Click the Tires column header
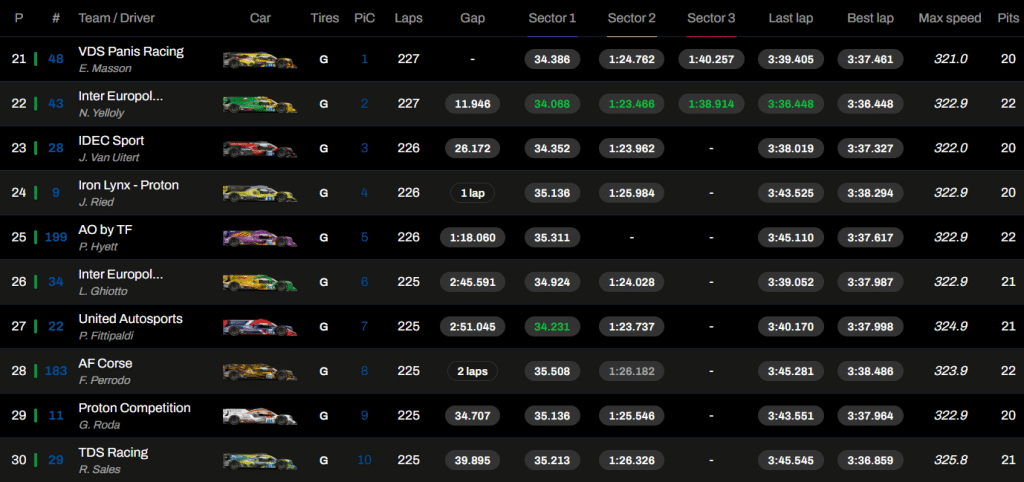This screenshot has height=482, width=1024. [325, 18]
